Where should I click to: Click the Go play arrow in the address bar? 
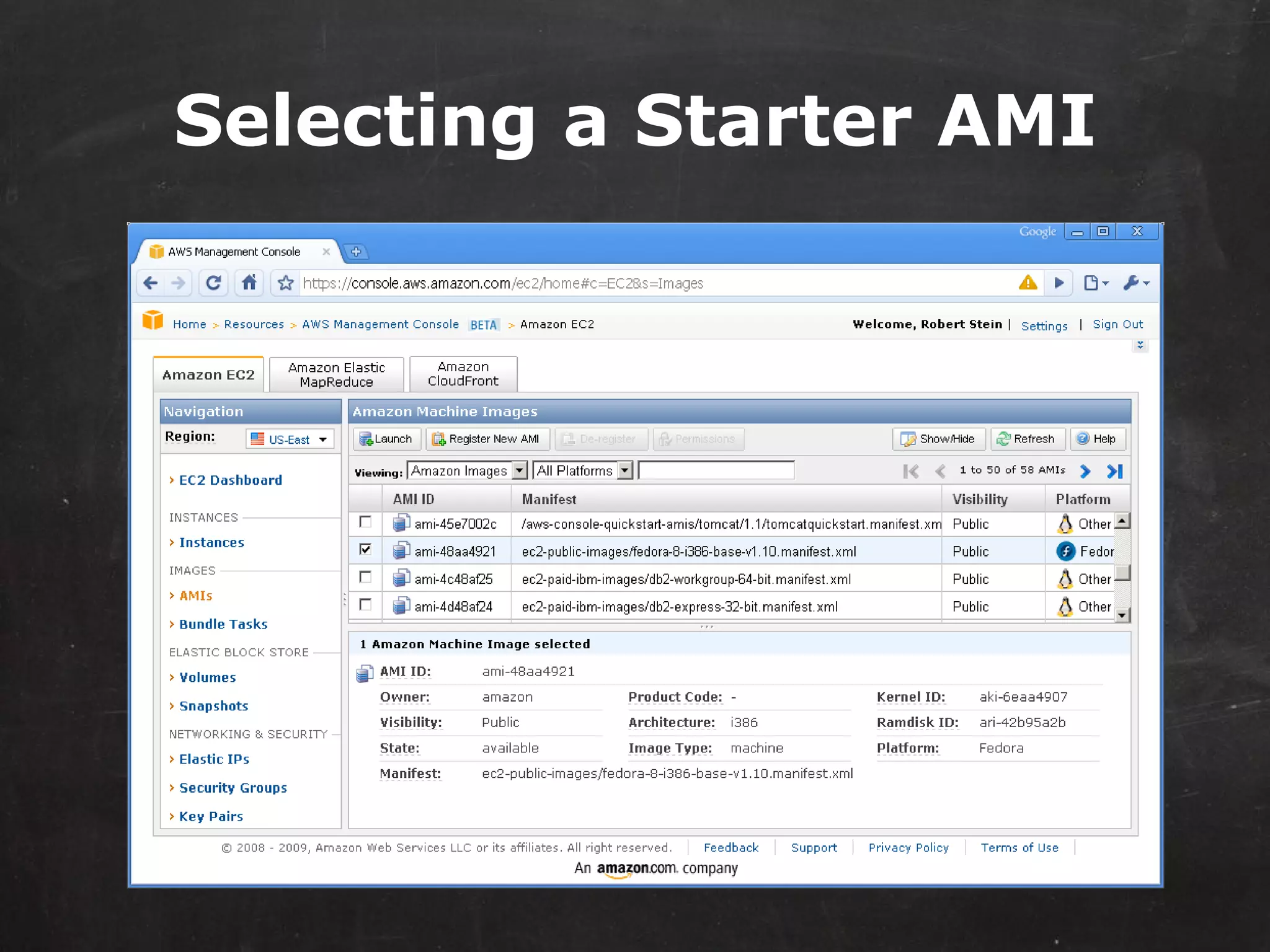click(x=1059, y=283)
